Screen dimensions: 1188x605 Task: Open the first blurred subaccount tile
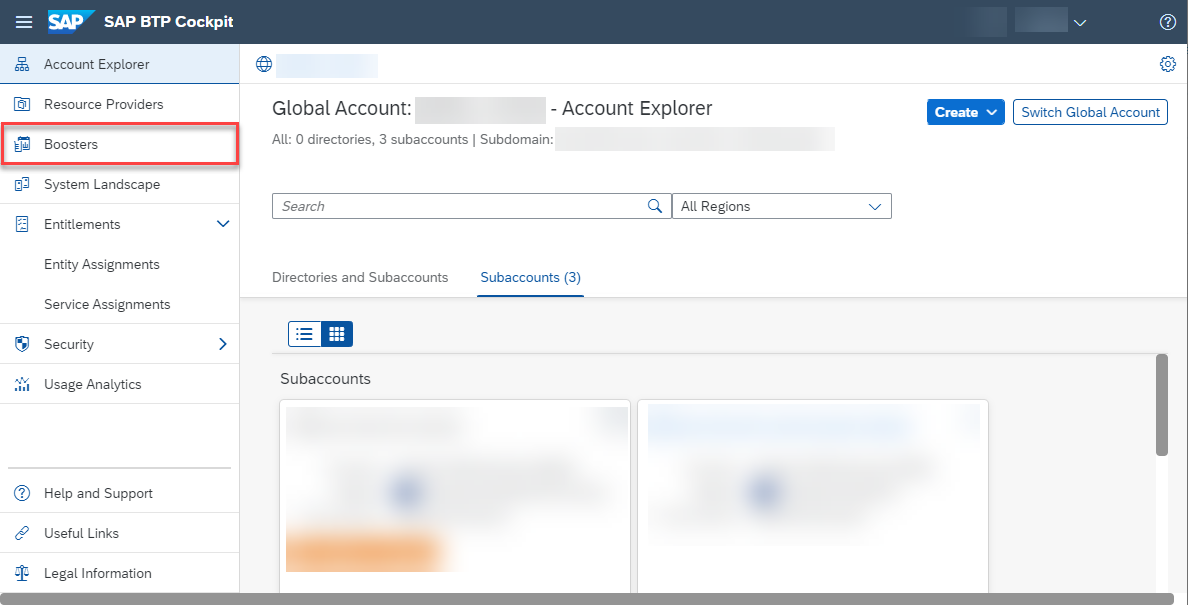coord(455,496)
